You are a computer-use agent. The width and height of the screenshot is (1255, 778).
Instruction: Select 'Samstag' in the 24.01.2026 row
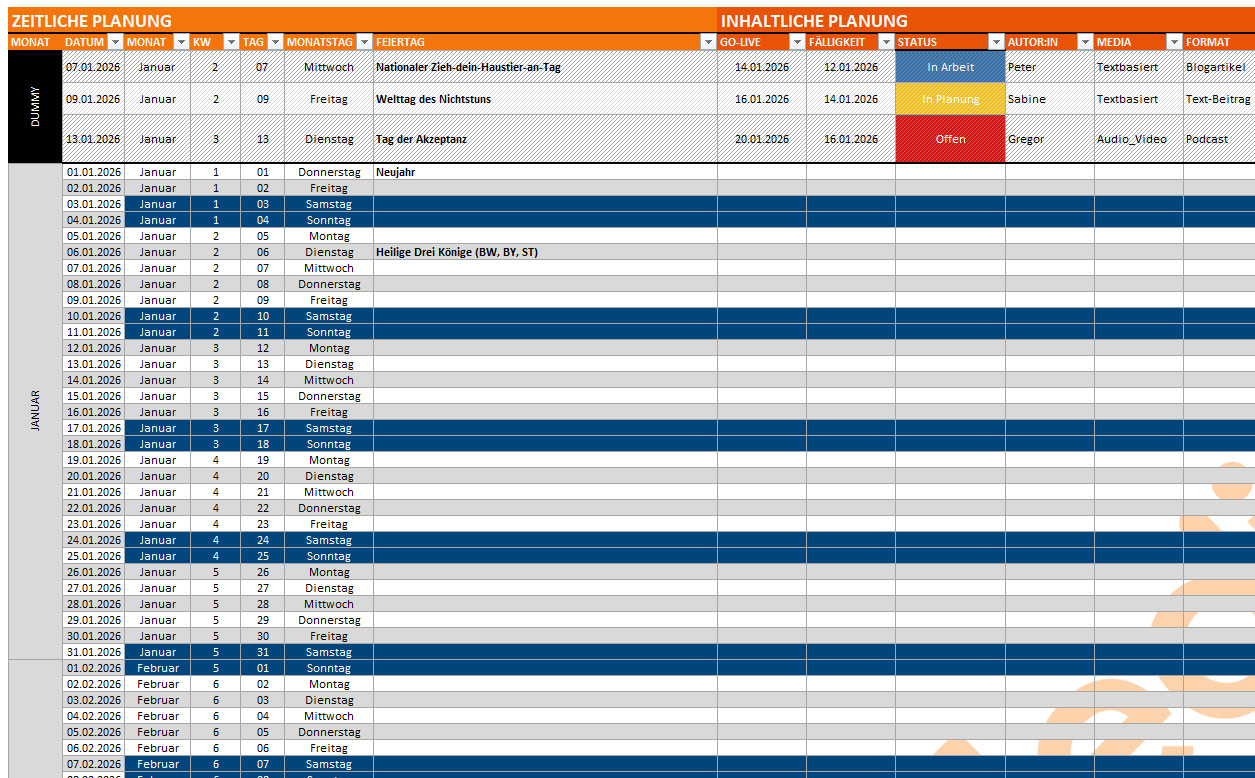coord(329,540)
